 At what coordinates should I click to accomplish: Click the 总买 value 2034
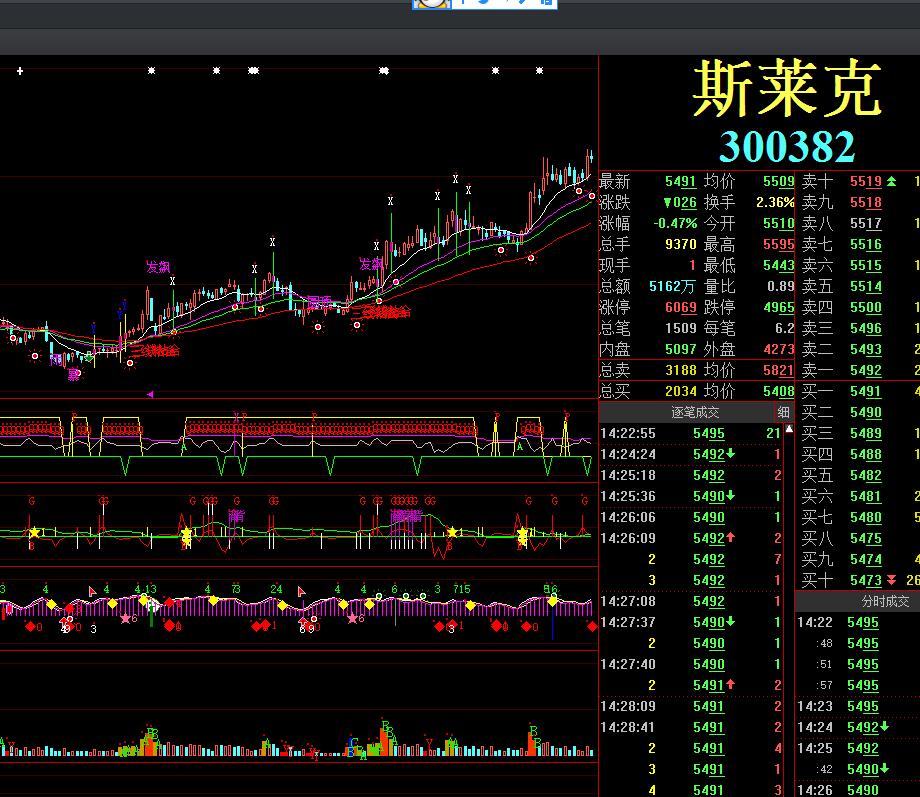680,391
